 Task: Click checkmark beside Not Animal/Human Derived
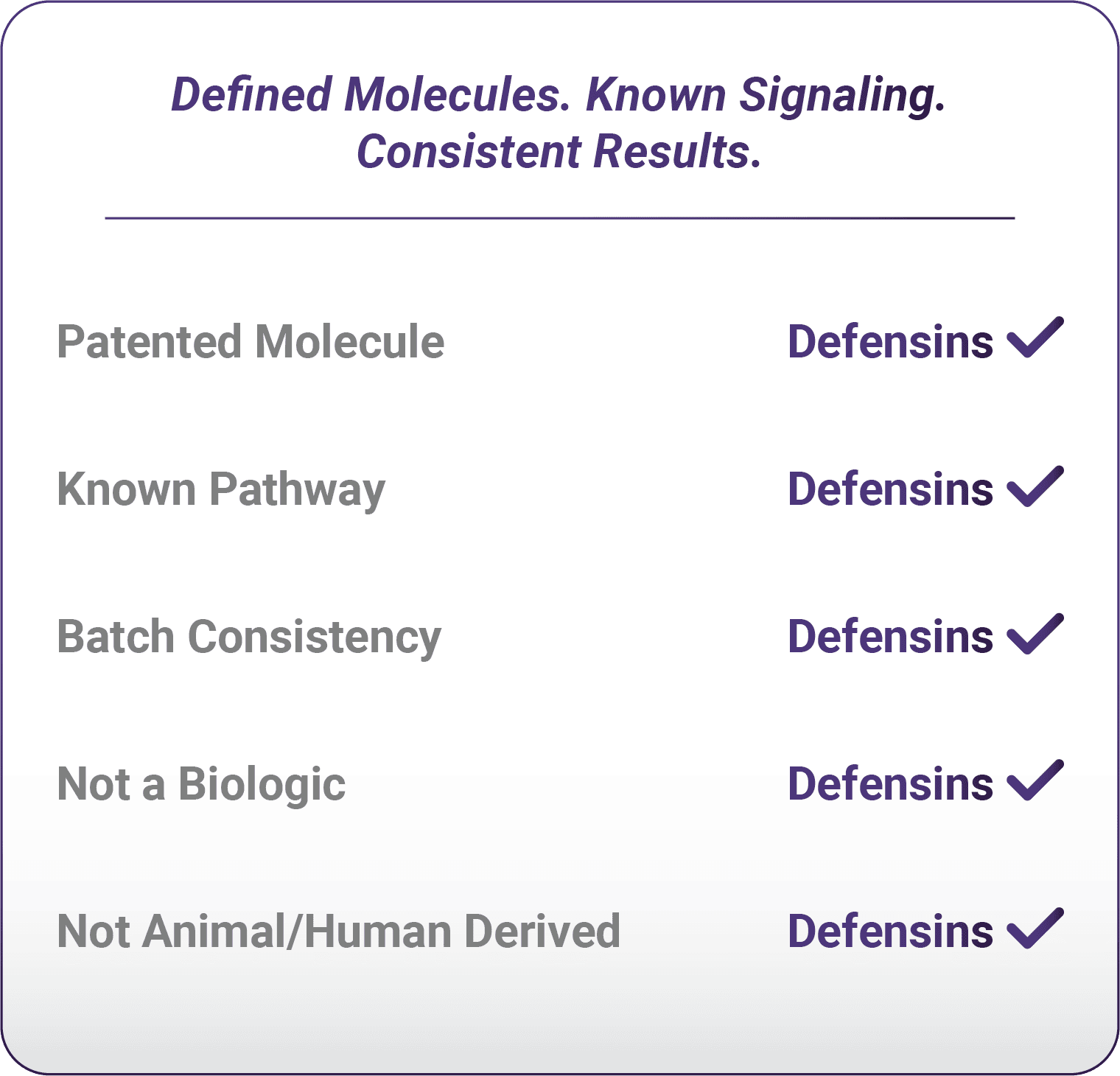(1035, 928)
